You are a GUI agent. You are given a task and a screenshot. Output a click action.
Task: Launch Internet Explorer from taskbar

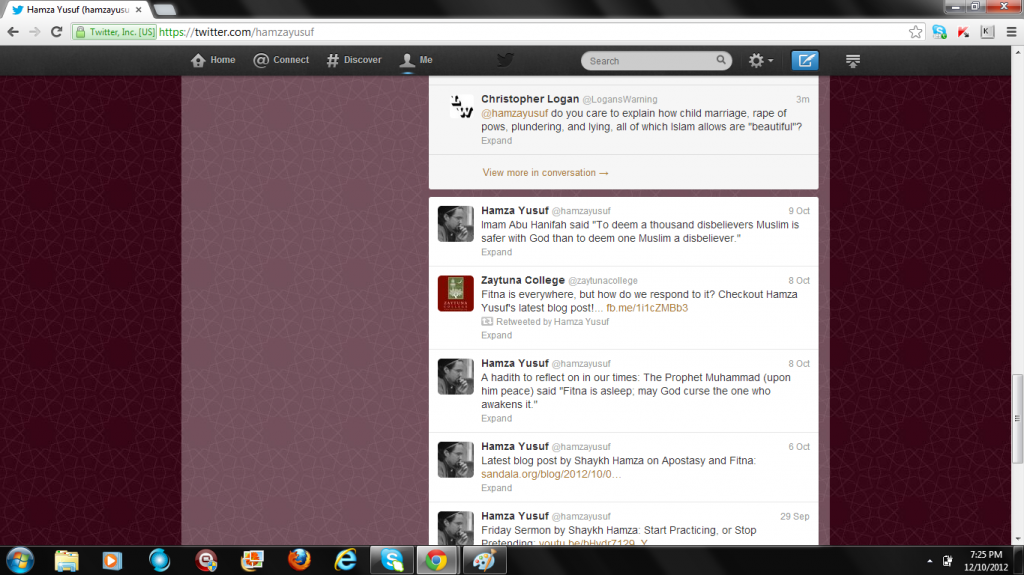(345, 561)
